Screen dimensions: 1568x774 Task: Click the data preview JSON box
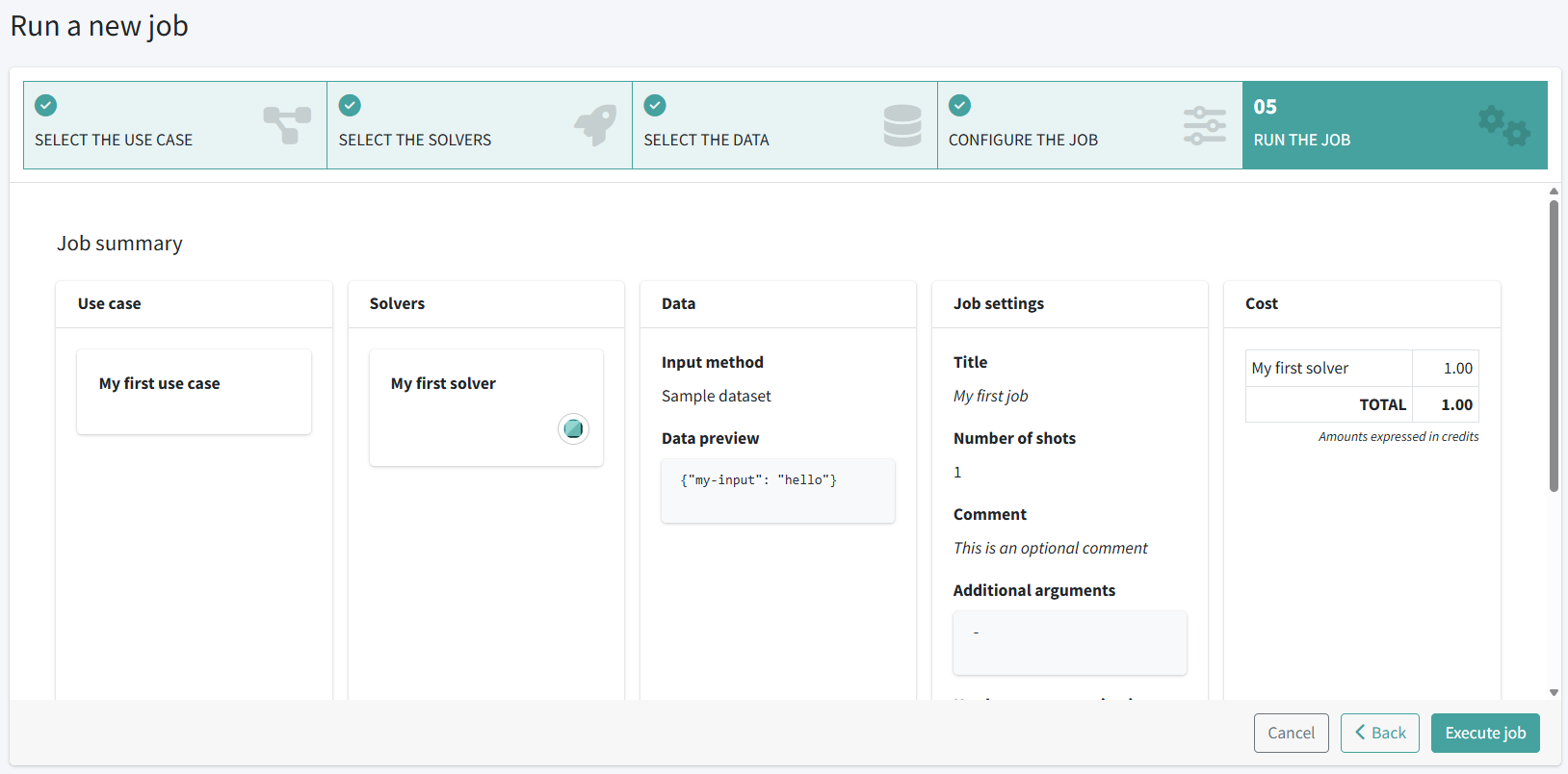pyautogui.click(x=777, y=491)
